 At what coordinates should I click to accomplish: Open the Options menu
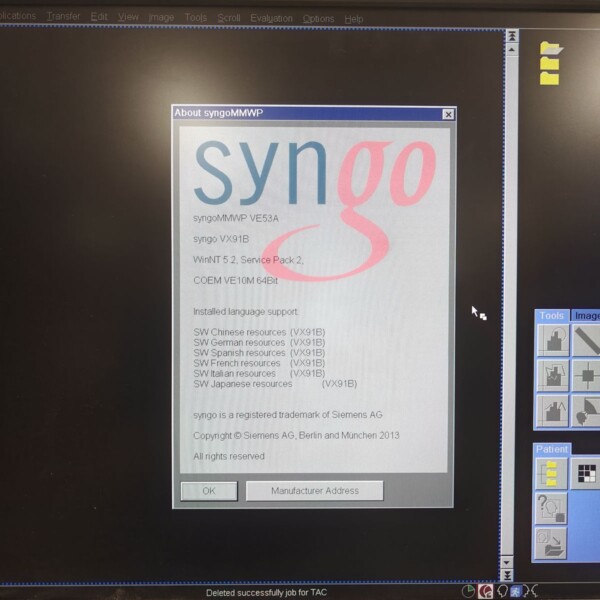[x=318, y=18]
